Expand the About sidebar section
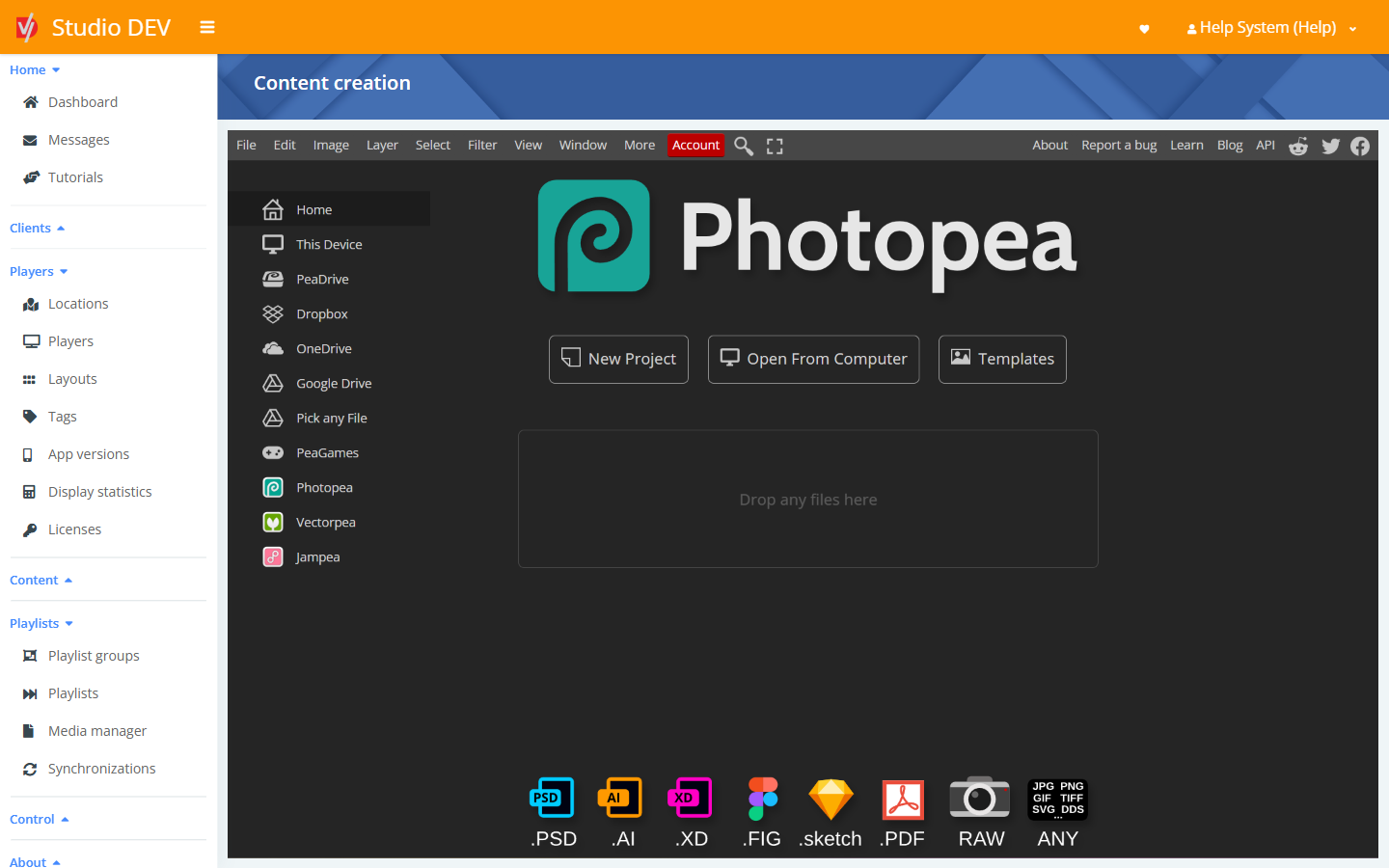Screen dimensions: 1389x868 pos(35,861)
